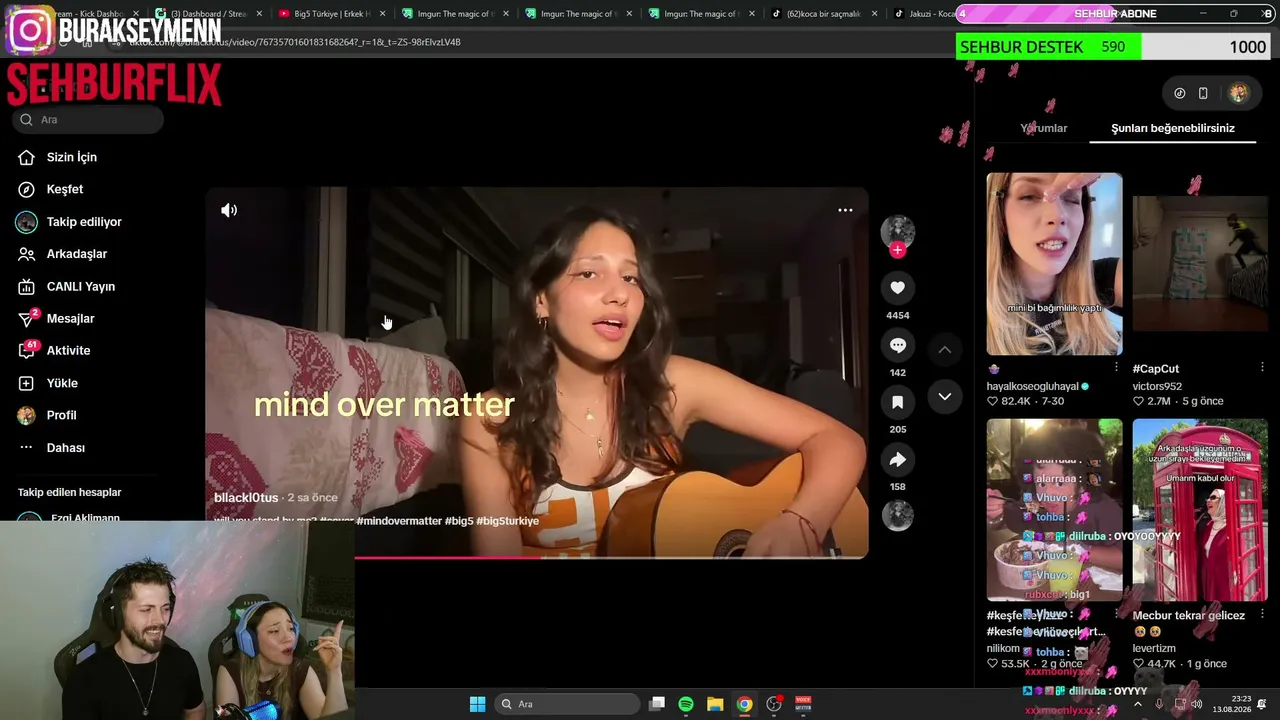
Task: Open Task View in the taskbar
Action: click(x=657, y=704)
